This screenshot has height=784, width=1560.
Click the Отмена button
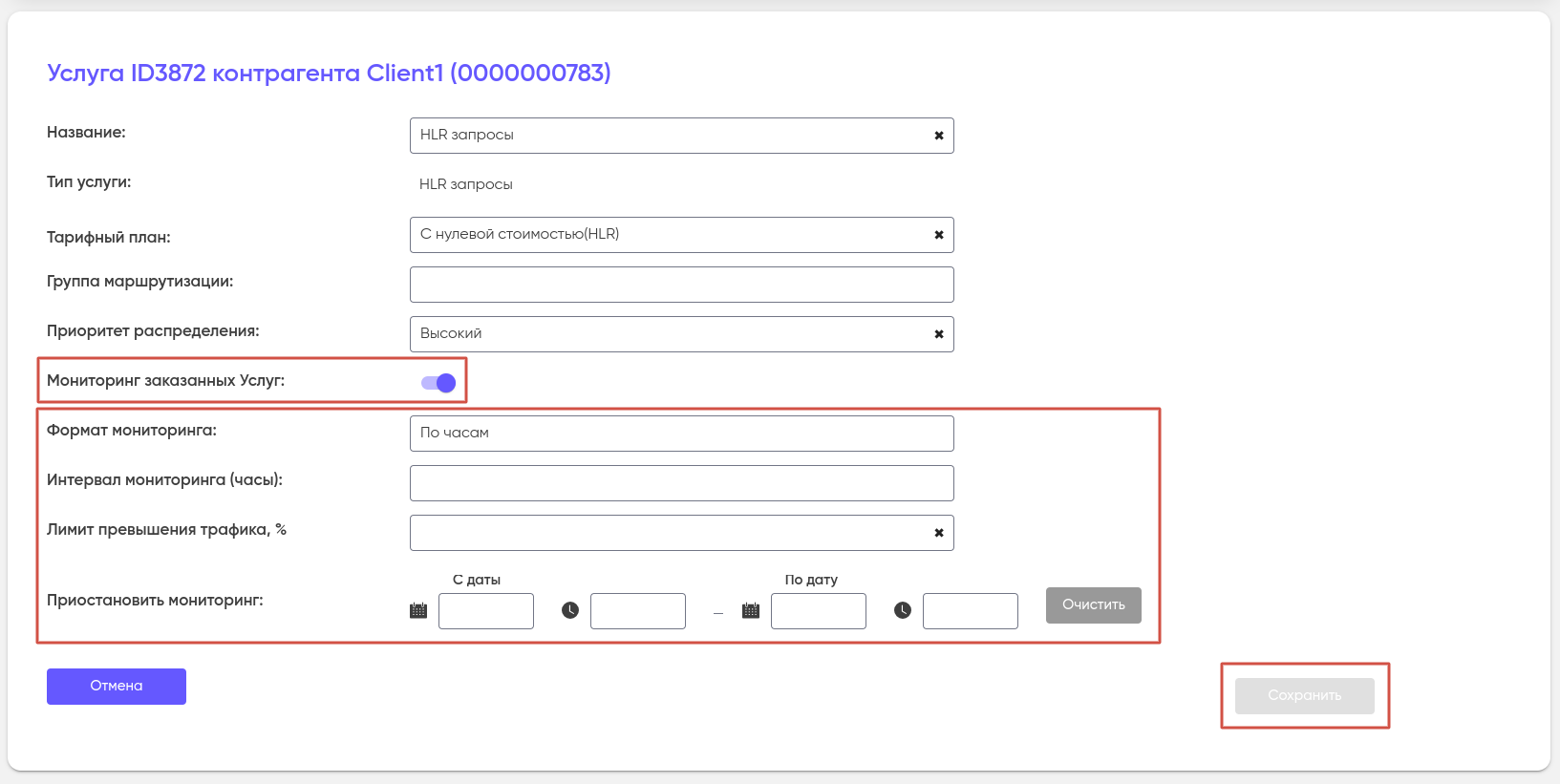click(x=117, y=687)
